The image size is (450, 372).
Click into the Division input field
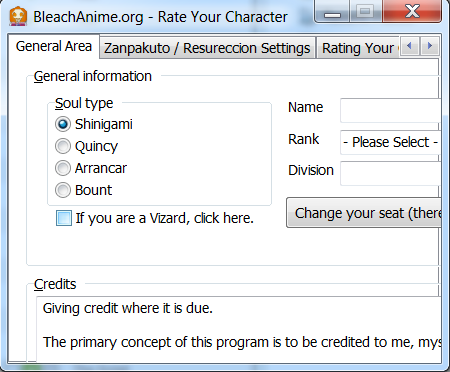click(x=391, y=173)
